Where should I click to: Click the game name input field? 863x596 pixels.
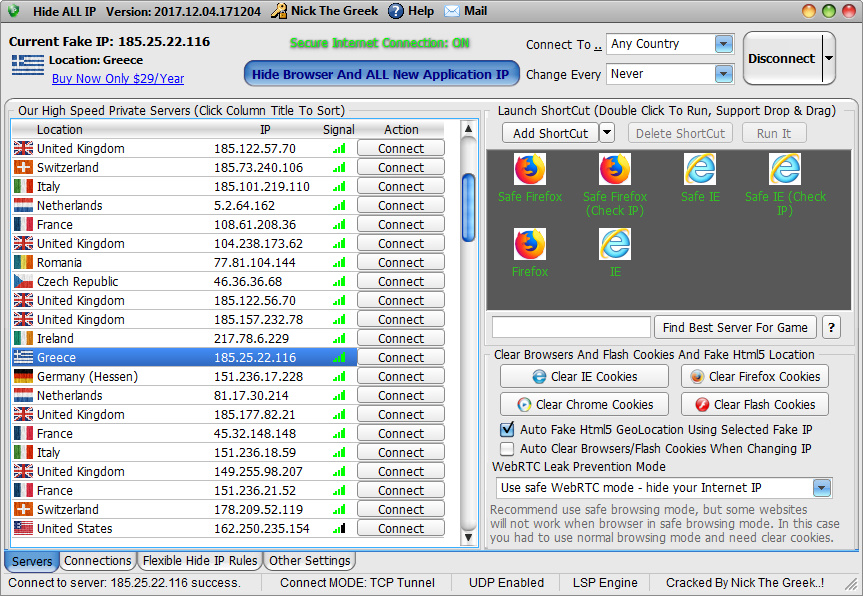571,327
